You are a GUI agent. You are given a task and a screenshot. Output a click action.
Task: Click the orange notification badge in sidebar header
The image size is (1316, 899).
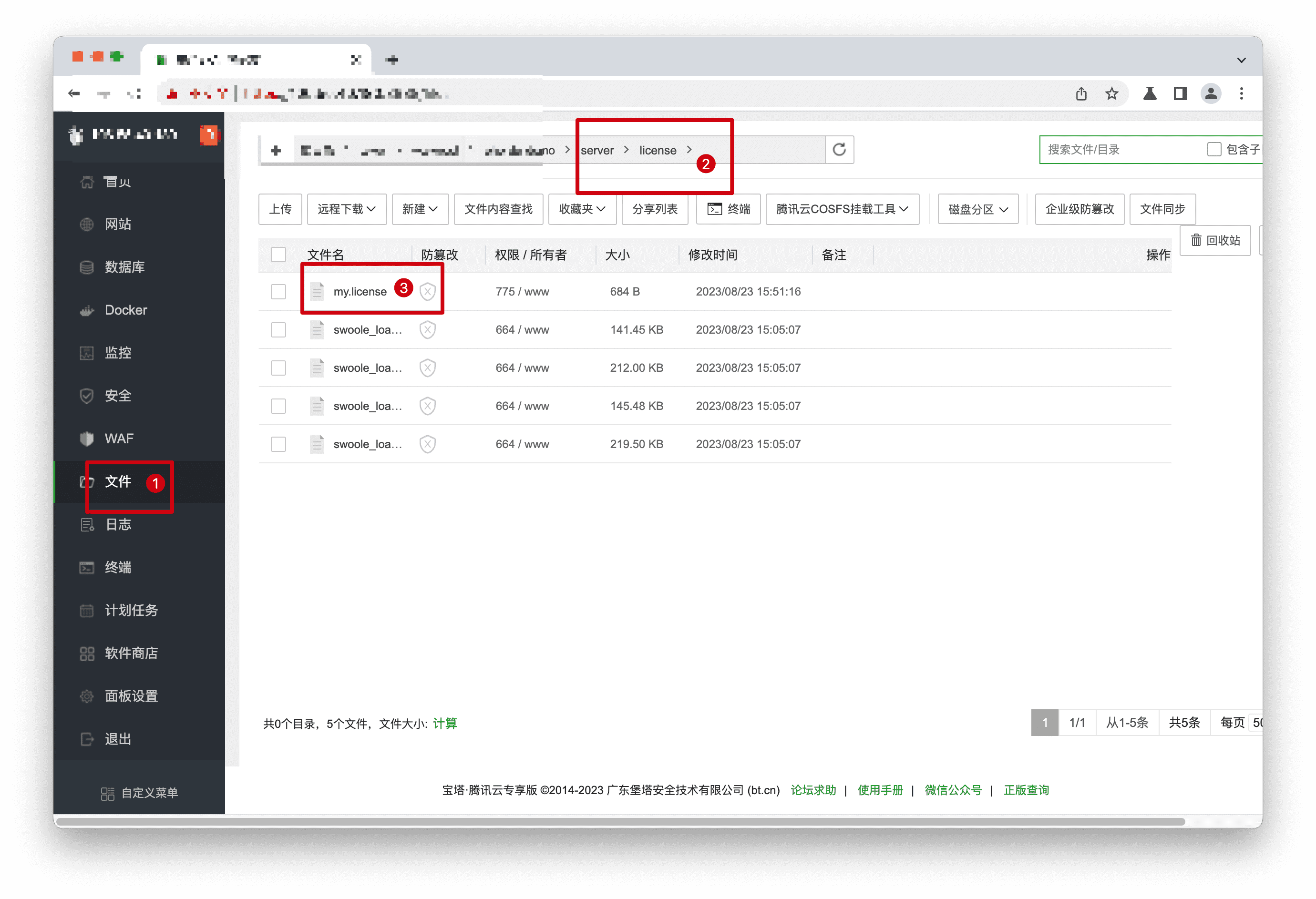[x=208, y=135]
